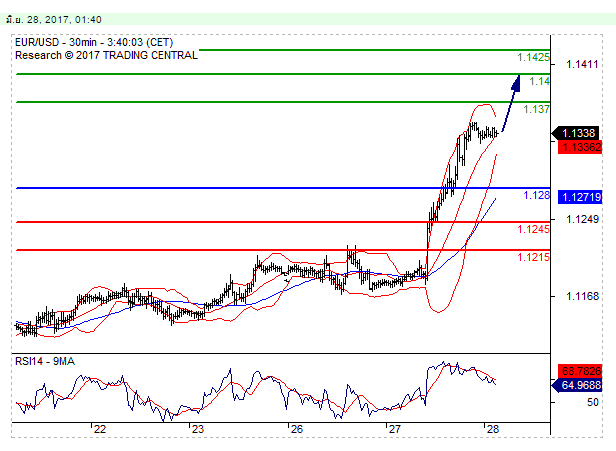Click the 1.1168 price axis value

pos(582,296)
